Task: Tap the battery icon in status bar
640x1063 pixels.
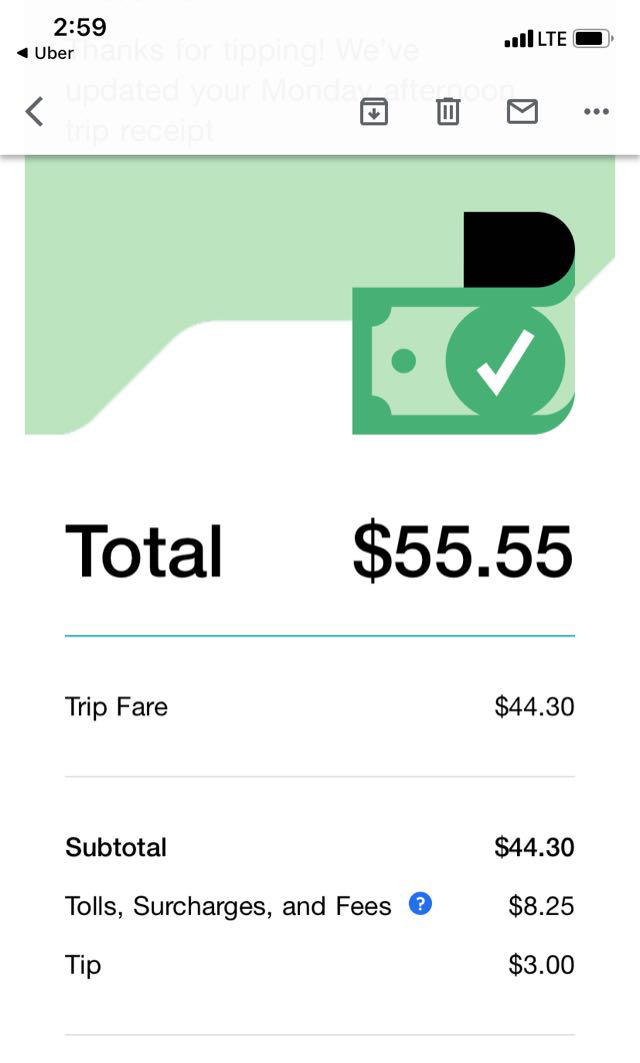Action: [592, 39]
